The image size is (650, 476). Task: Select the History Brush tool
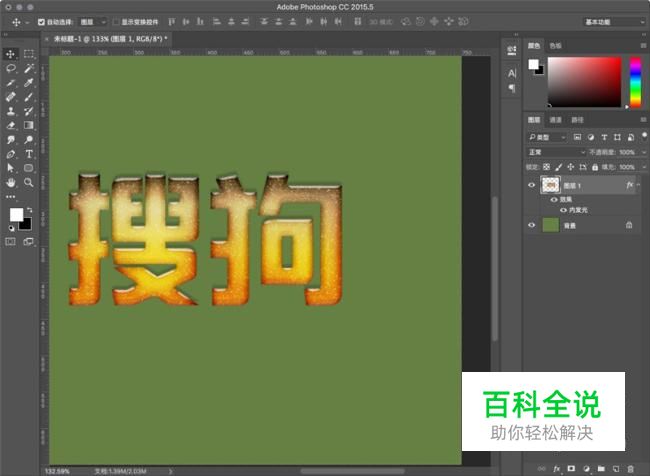coord(29,111)
